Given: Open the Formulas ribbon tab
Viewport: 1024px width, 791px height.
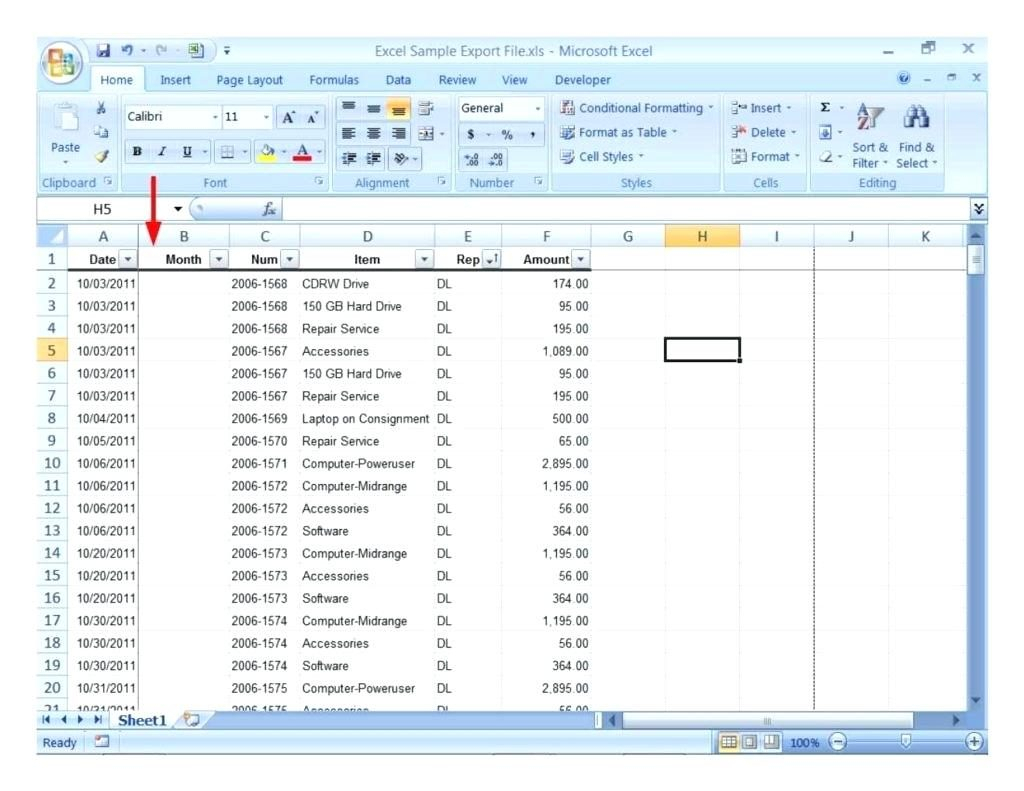Looking at the screenshot, I should pos(334,80).
